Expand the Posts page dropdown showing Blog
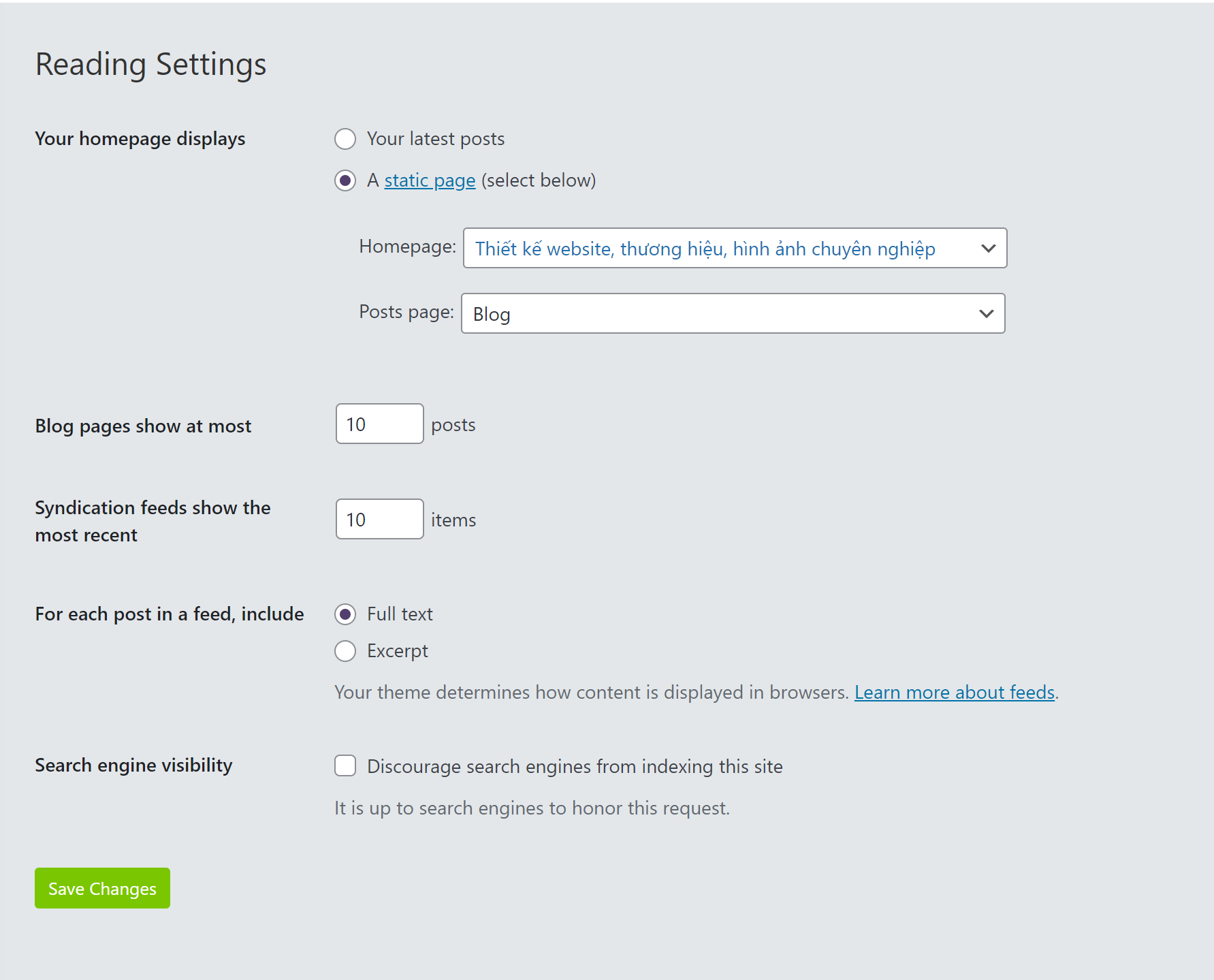 tap(722, 314)
